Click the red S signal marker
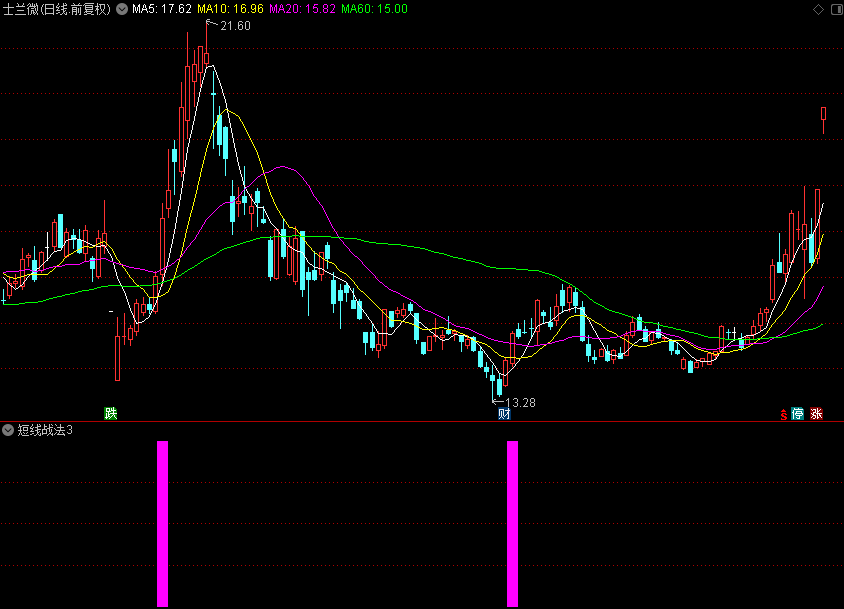Screen dimensions: 844x609 pos(784,414)
